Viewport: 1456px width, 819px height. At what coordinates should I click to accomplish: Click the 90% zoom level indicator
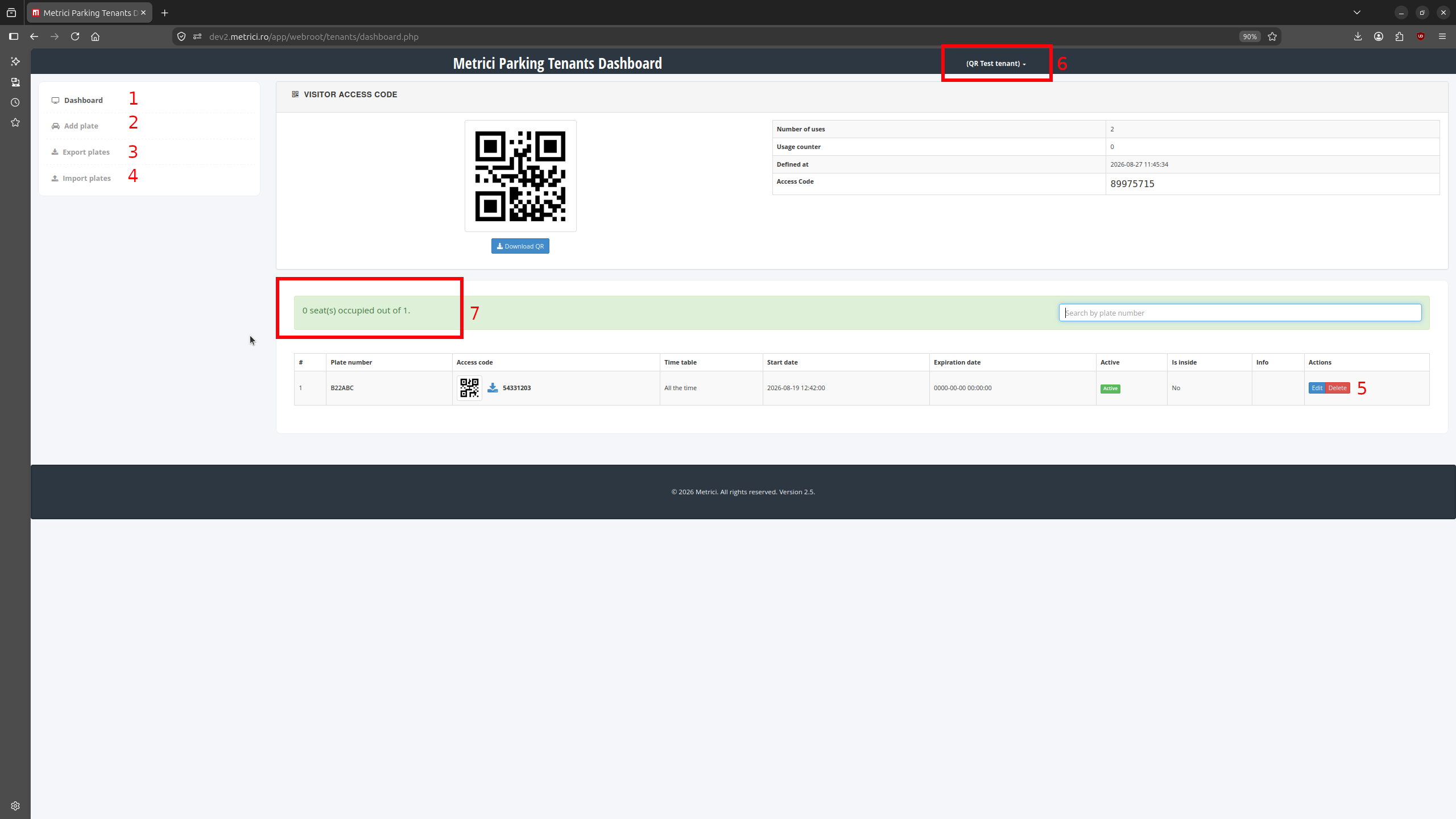pos(1250,36)
